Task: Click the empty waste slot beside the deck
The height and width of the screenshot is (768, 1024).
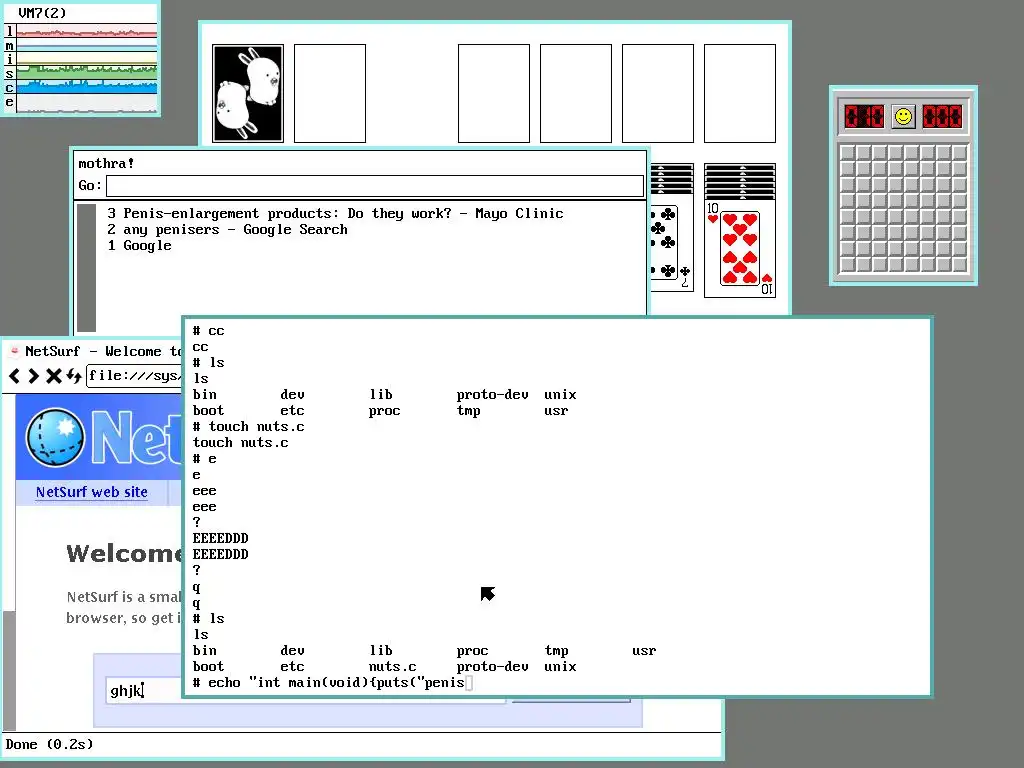Action: tap(330, 93)
